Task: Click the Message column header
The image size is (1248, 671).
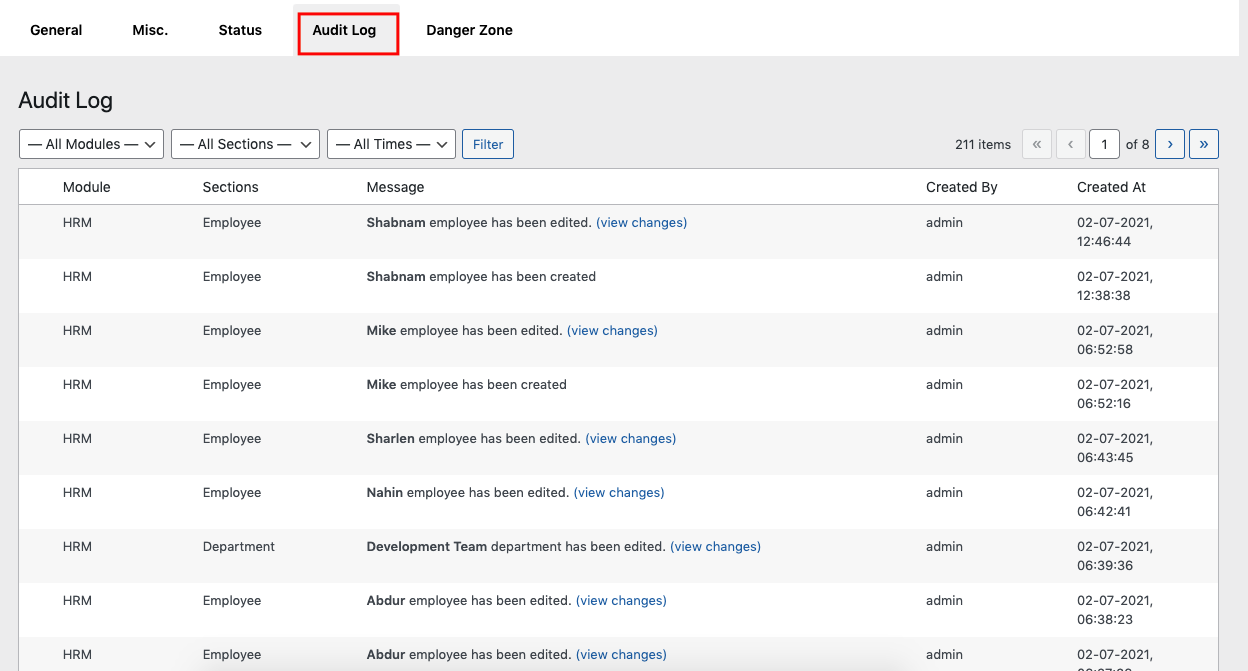Action: 395,187
